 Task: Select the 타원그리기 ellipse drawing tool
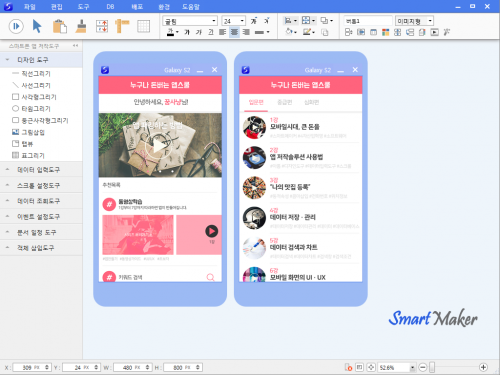(31, 109)
